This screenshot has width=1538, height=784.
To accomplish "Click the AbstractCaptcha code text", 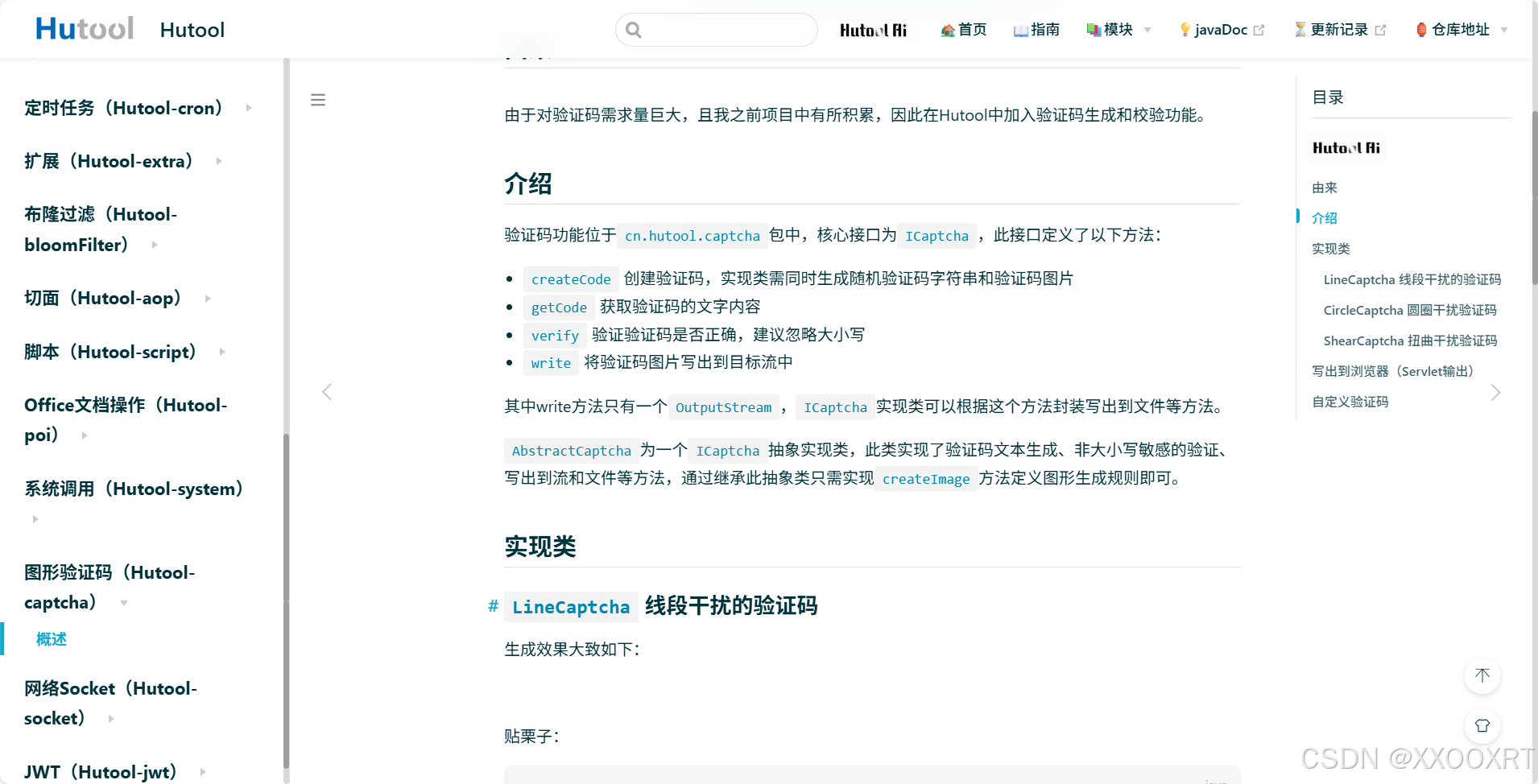I will pyautogui.click(x=572, y=451).
